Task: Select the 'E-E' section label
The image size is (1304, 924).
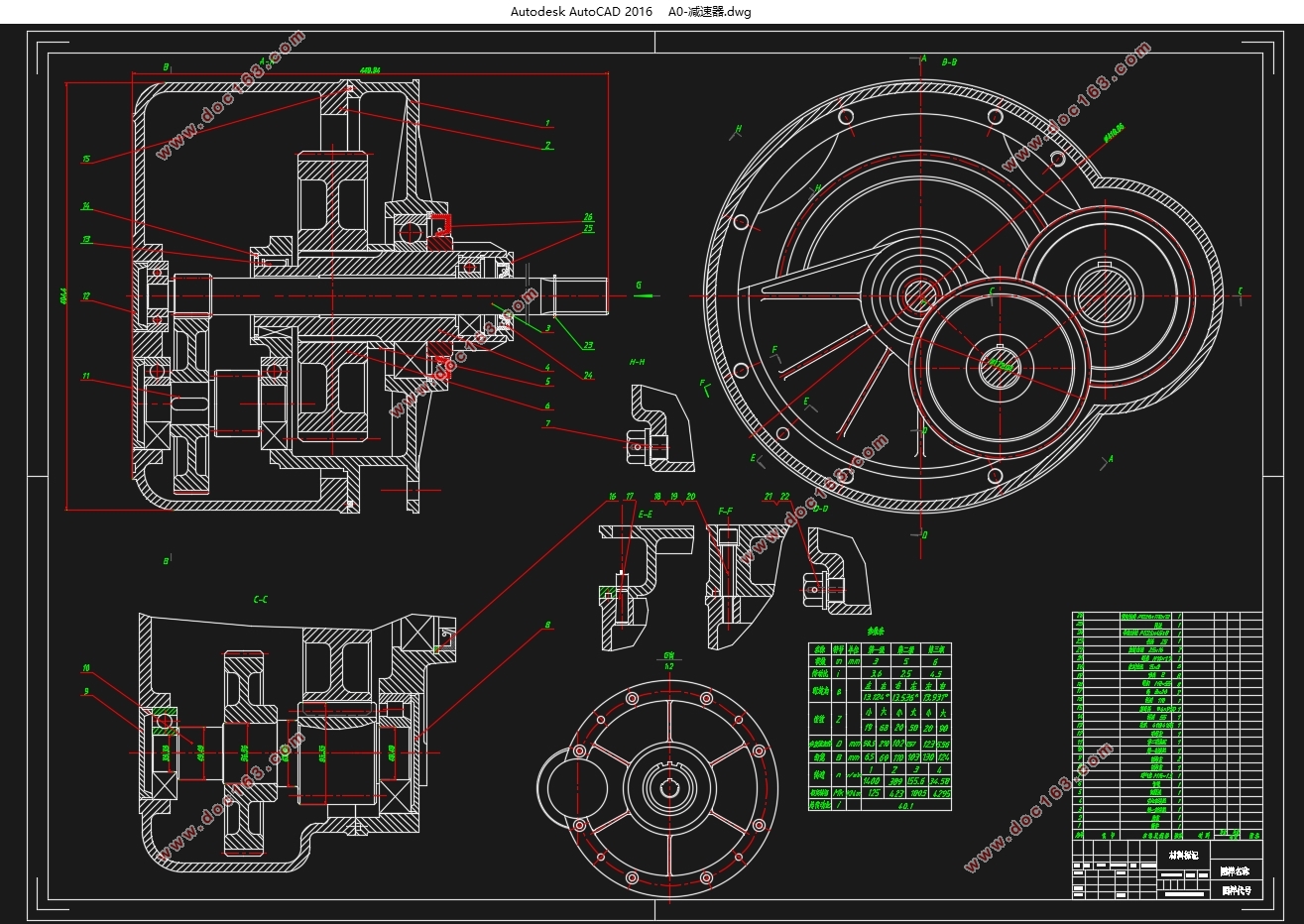Action: point(645,515)
